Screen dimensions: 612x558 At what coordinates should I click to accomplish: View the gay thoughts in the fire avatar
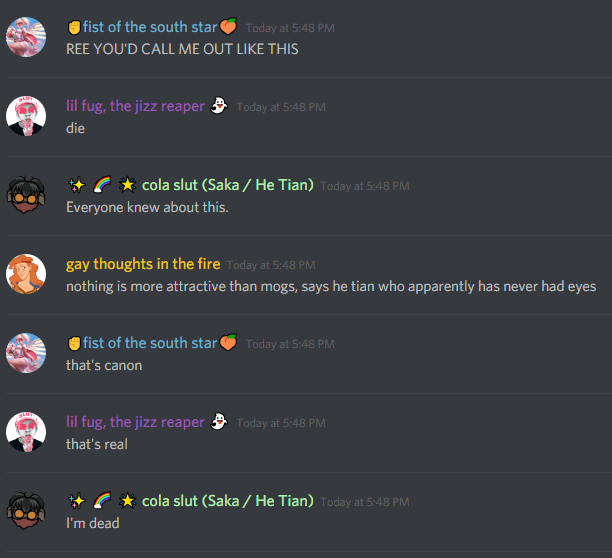click(26, 274)
